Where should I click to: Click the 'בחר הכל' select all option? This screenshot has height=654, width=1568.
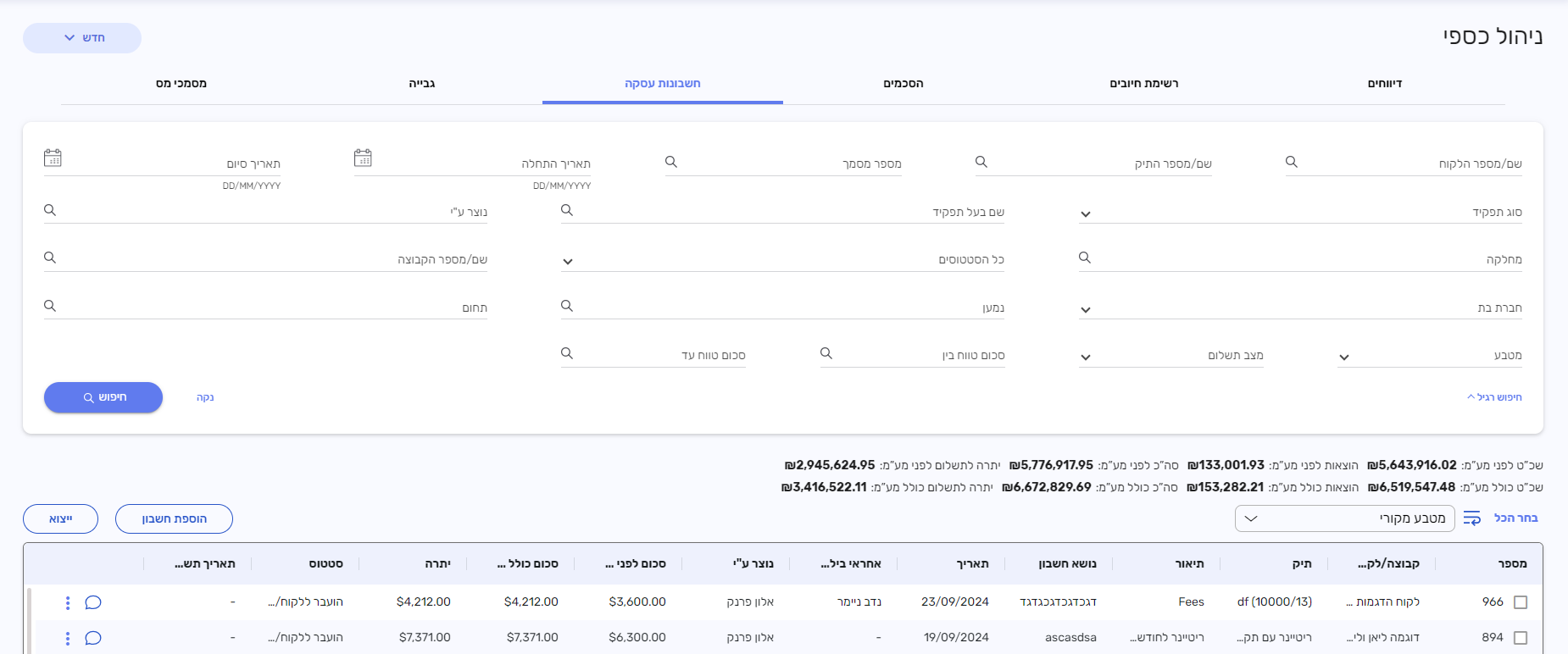[x=1515, y=518]
